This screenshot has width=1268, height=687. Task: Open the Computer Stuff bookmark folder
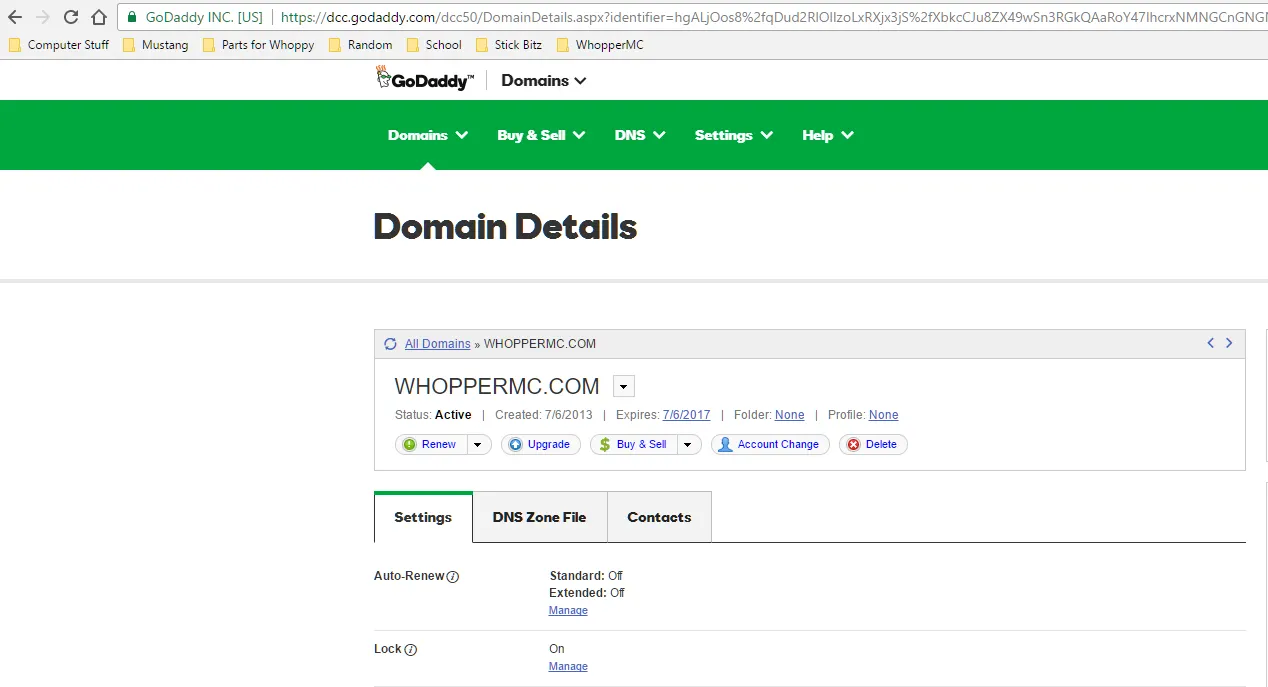59,45
